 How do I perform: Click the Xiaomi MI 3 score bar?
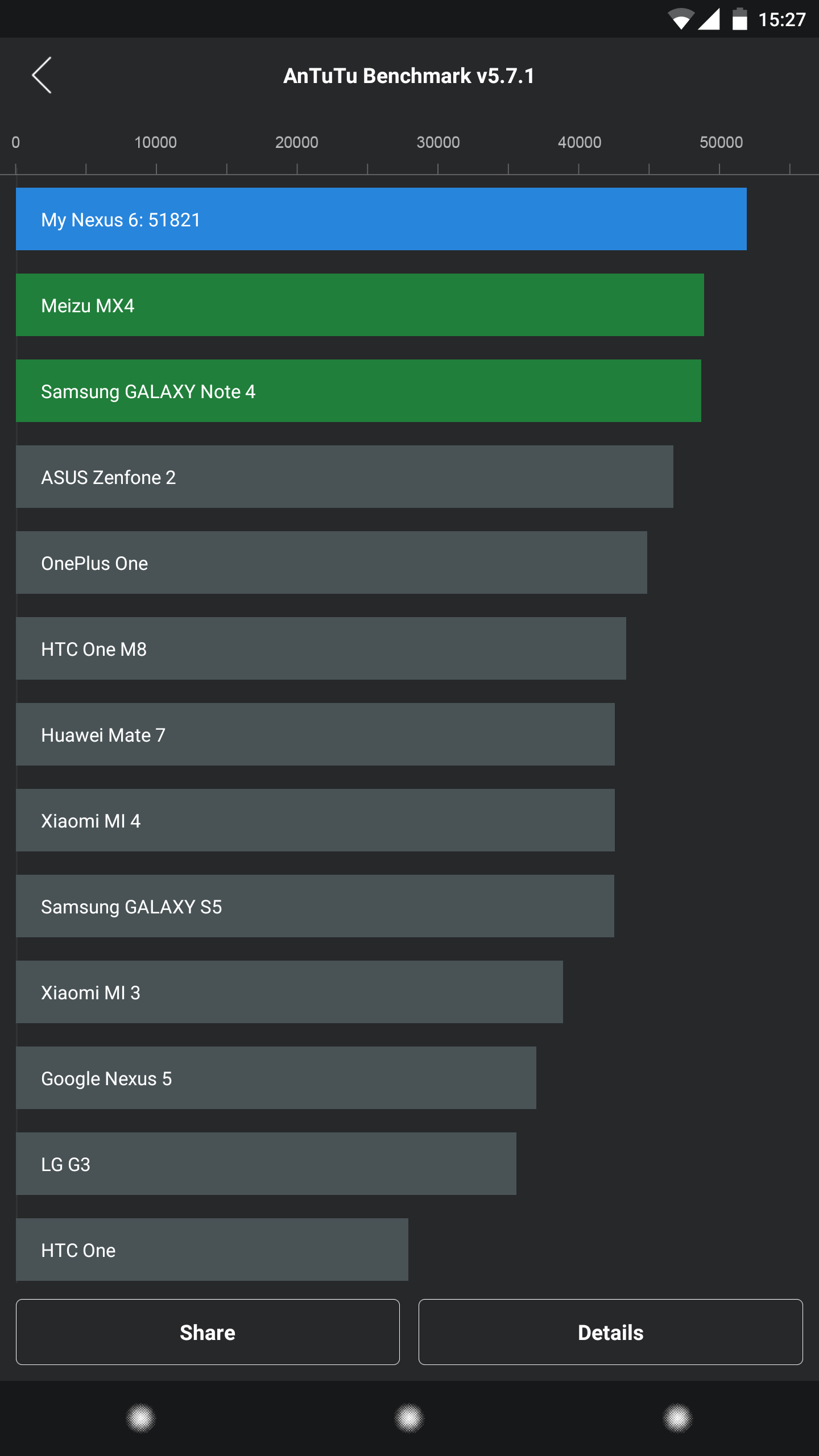289,992
